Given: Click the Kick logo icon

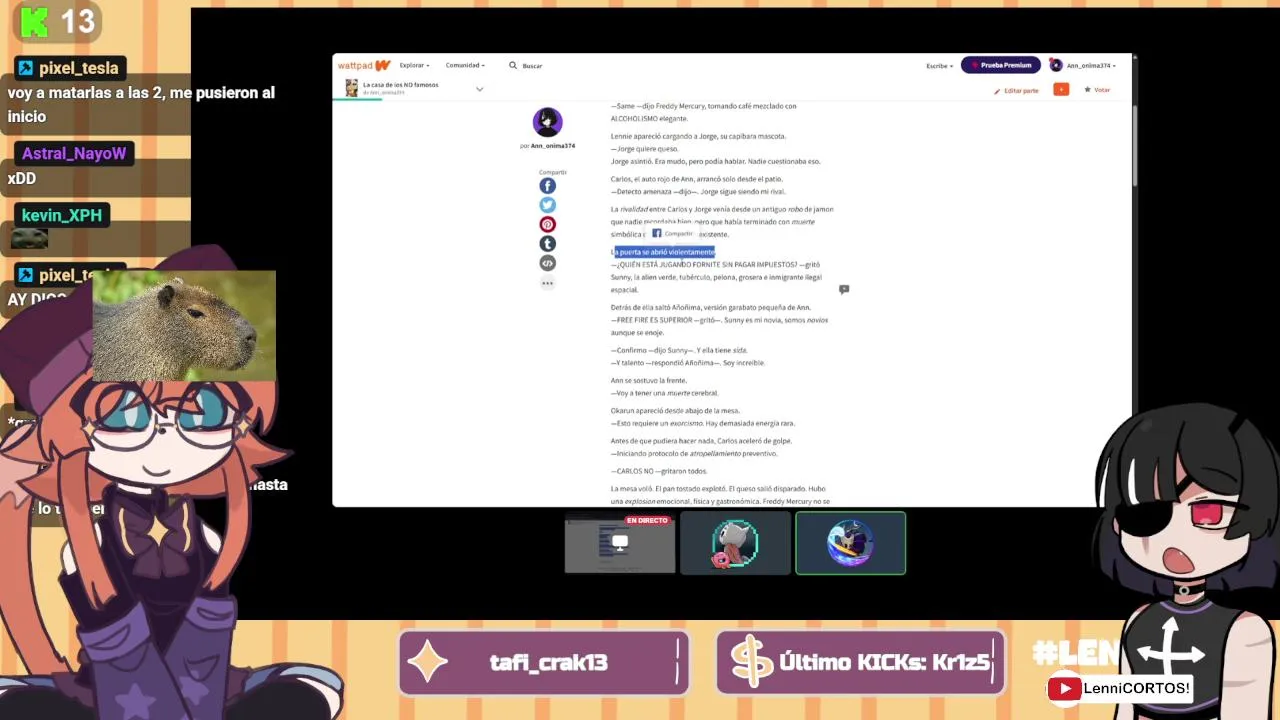Looking at the screenshot, I should tap(34, 20).
